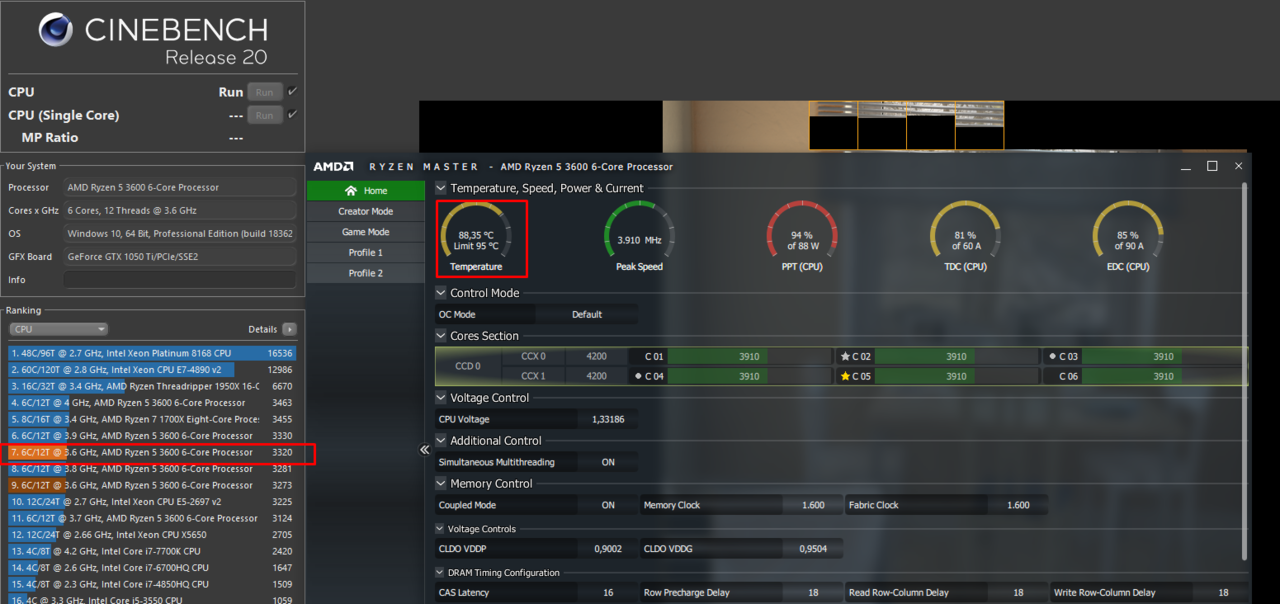
Task: Collapse the Cores Section
Action: coord(441,336)
